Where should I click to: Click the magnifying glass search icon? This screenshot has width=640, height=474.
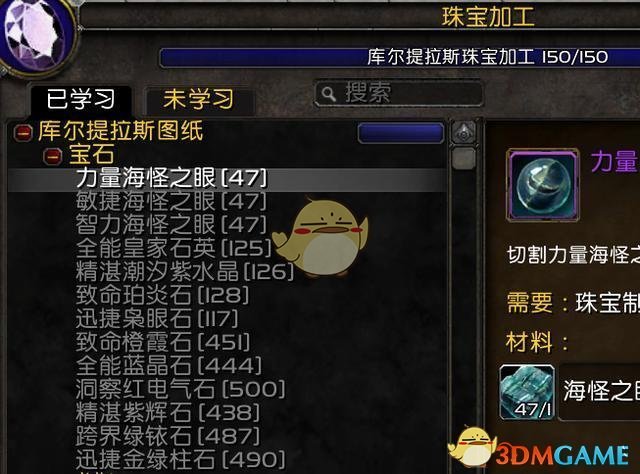click(x=328, y=94)
